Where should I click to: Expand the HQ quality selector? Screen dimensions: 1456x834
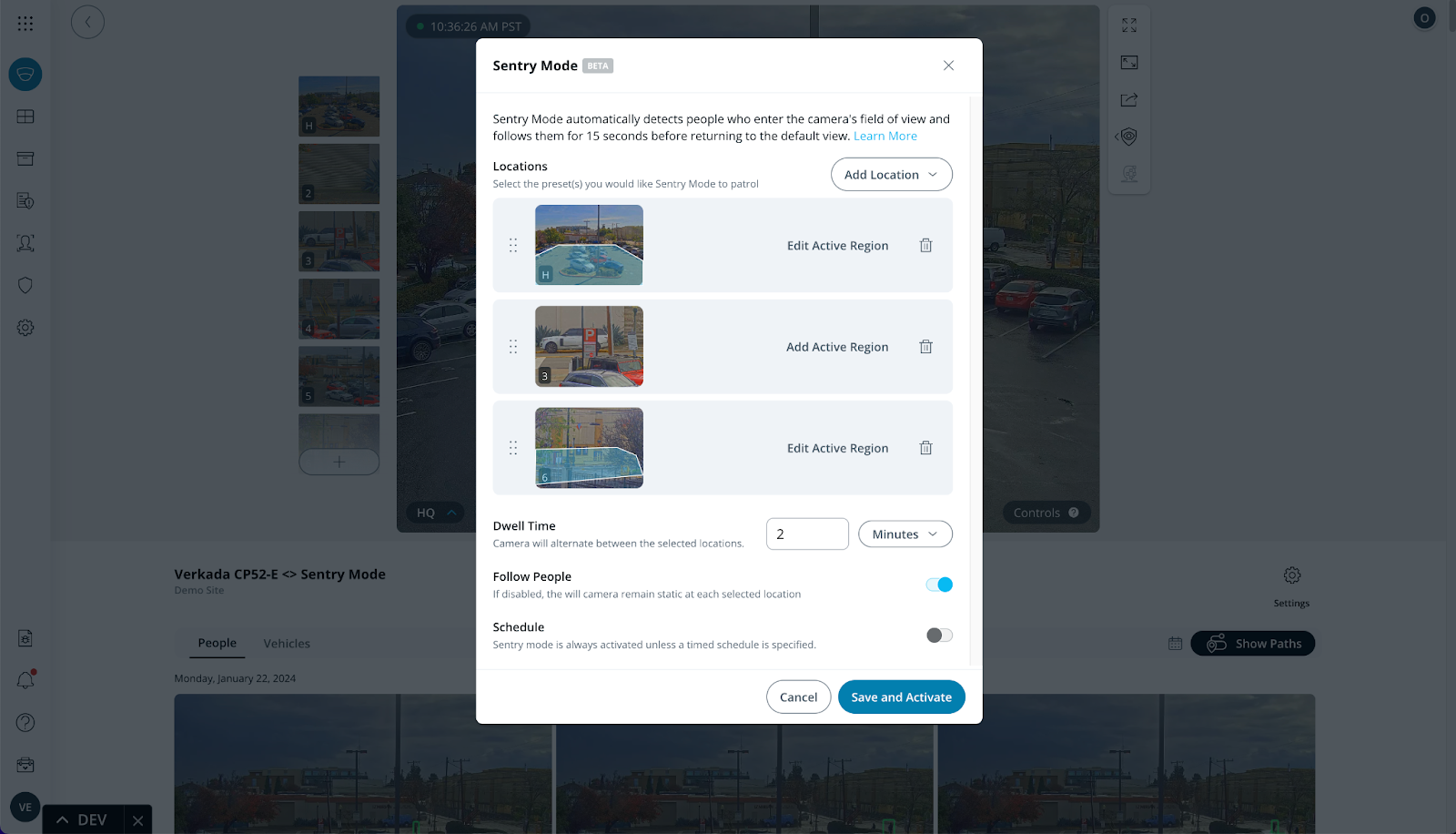435,513
